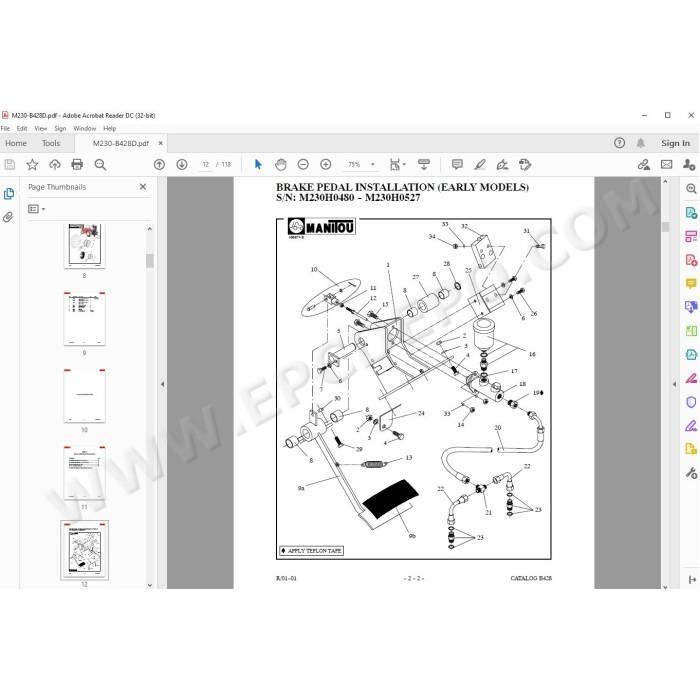Open thumbnail options dropdown
This screenshot has width=700, height=700.
[x=37, y=209]
